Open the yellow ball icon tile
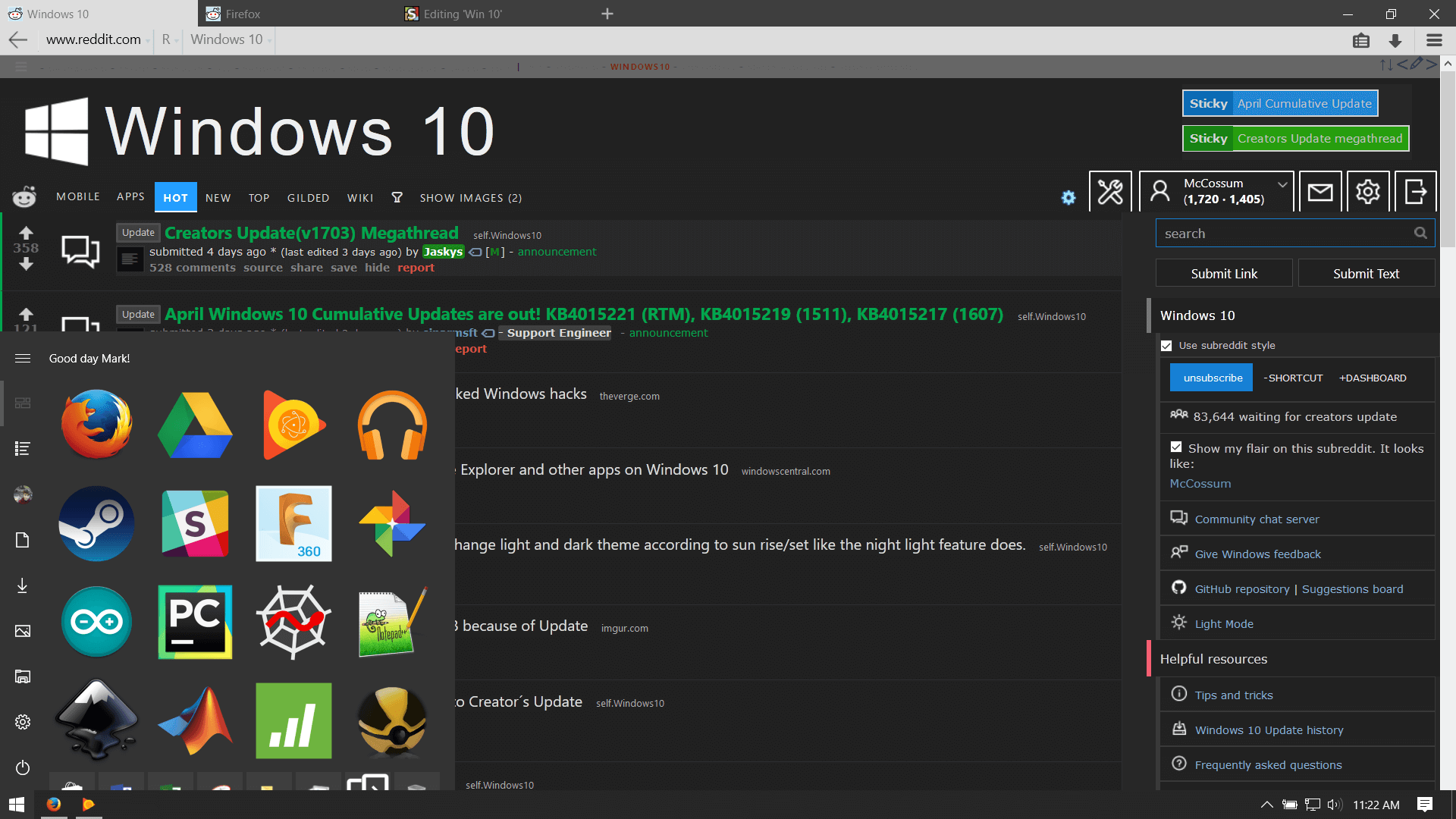The width and height of the screenshot is (1456, 819). tap(392, 720)
